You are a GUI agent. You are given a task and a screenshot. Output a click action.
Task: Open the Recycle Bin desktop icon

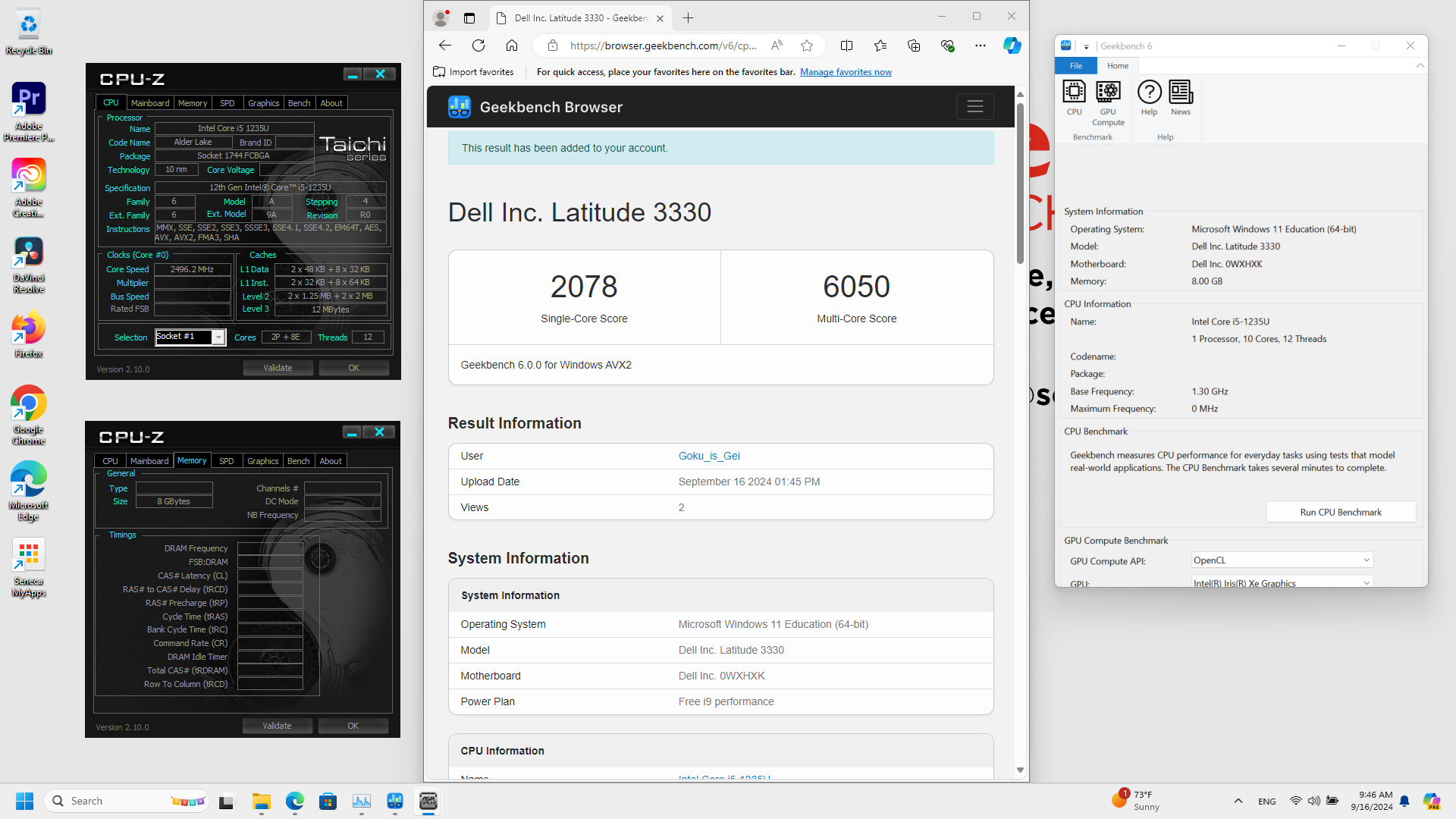click(29, 32)
